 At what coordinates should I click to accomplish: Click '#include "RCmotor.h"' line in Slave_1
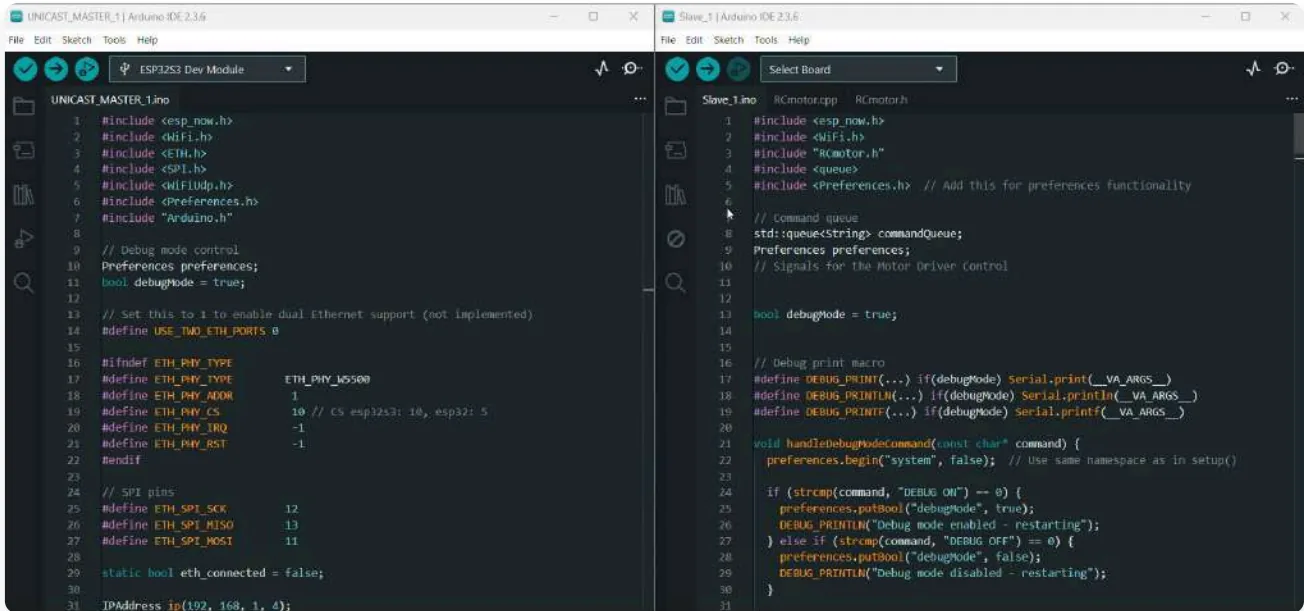[819, 153]
